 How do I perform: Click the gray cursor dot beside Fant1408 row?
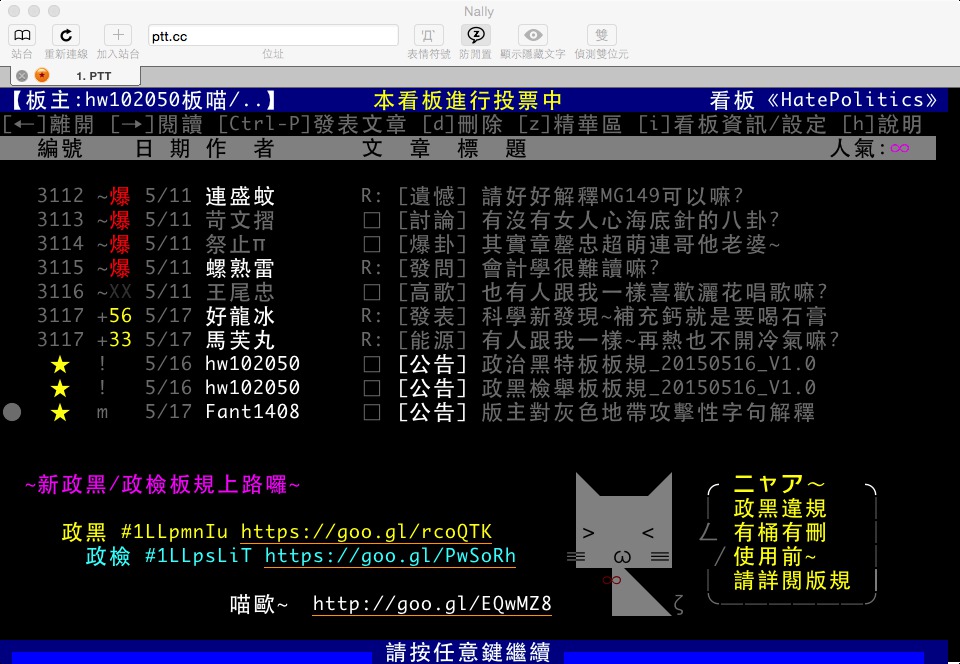(12, 412)
